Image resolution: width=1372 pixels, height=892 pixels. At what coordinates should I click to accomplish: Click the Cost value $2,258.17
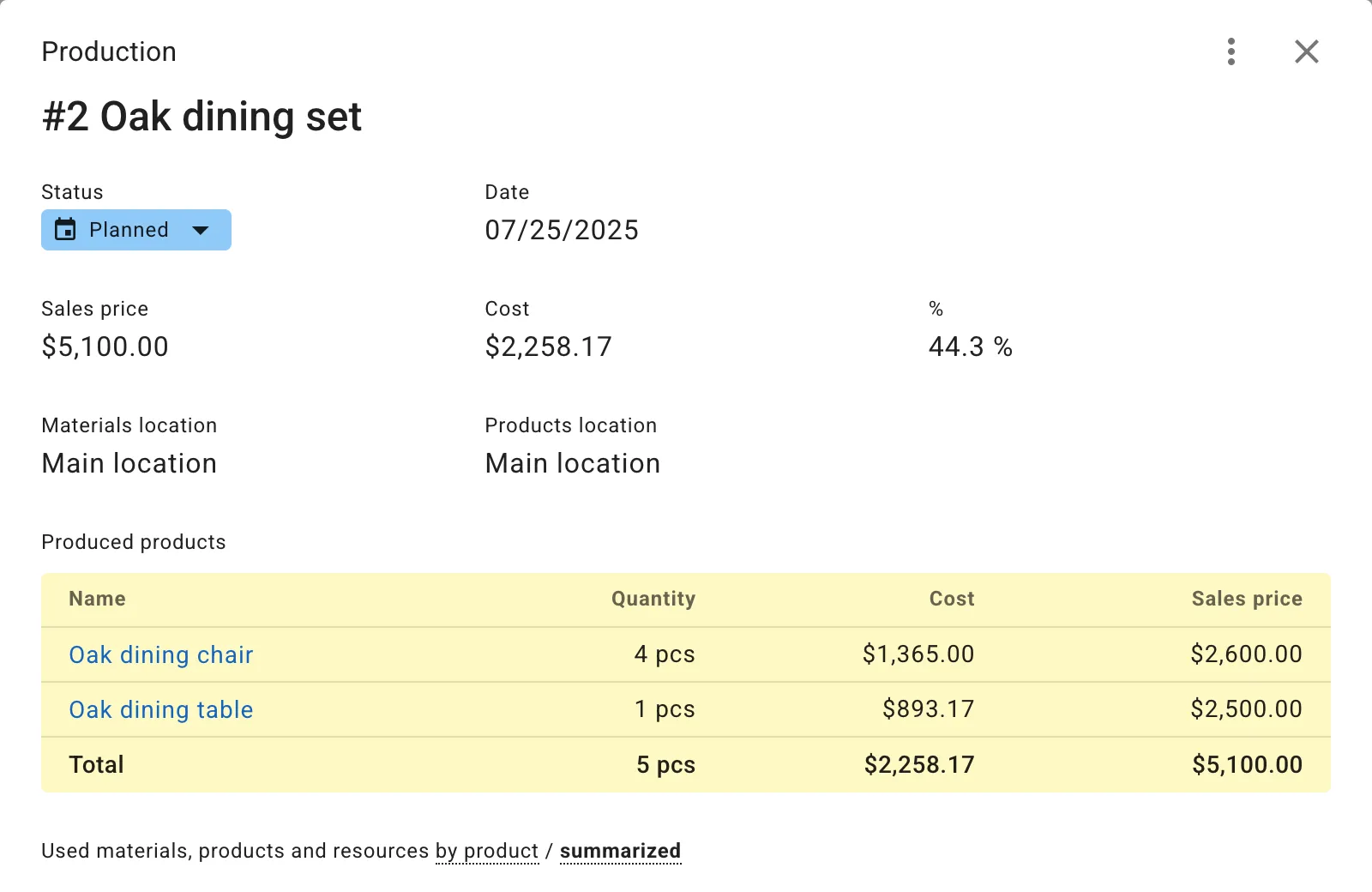(x=548, y=347)
